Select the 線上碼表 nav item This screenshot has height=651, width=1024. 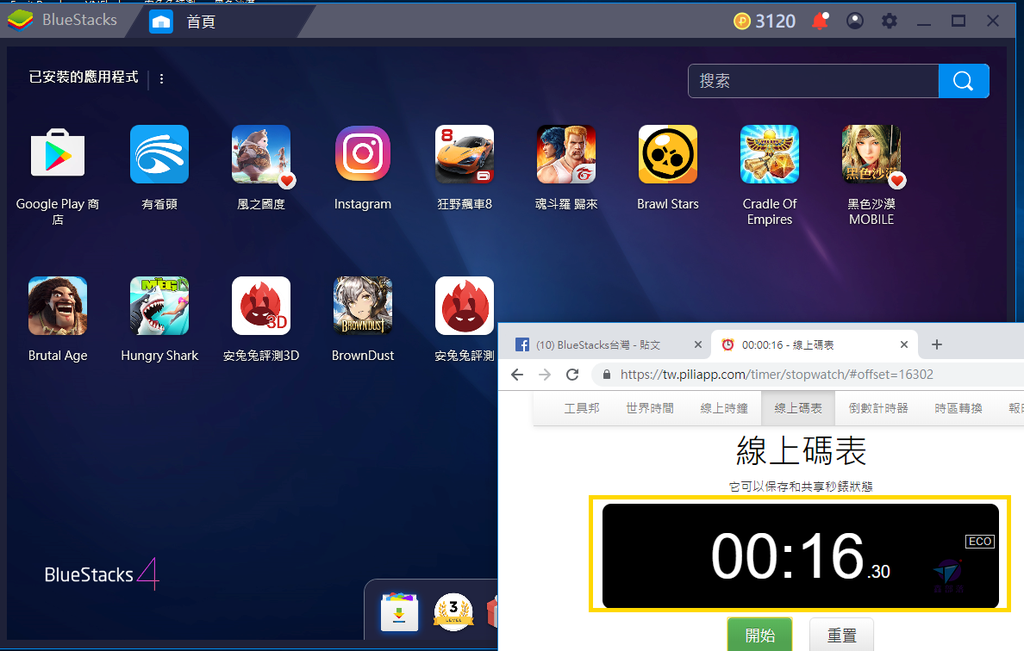[798, 408]
